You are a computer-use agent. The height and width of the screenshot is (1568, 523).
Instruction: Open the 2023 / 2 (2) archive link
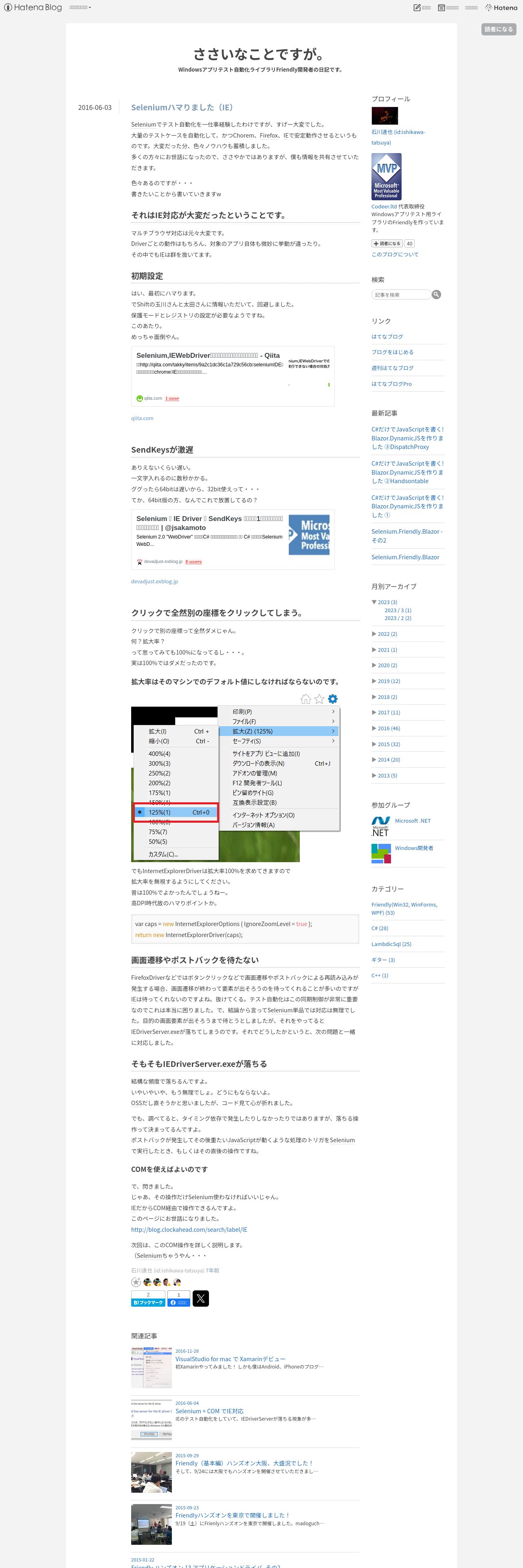coord(398,618)
